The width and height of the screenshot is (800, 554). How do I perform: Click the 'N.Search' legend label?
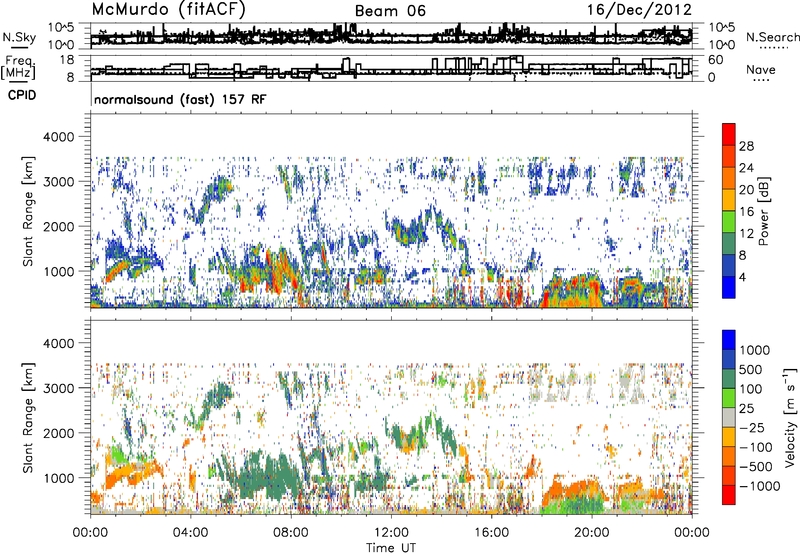(772, 37)
